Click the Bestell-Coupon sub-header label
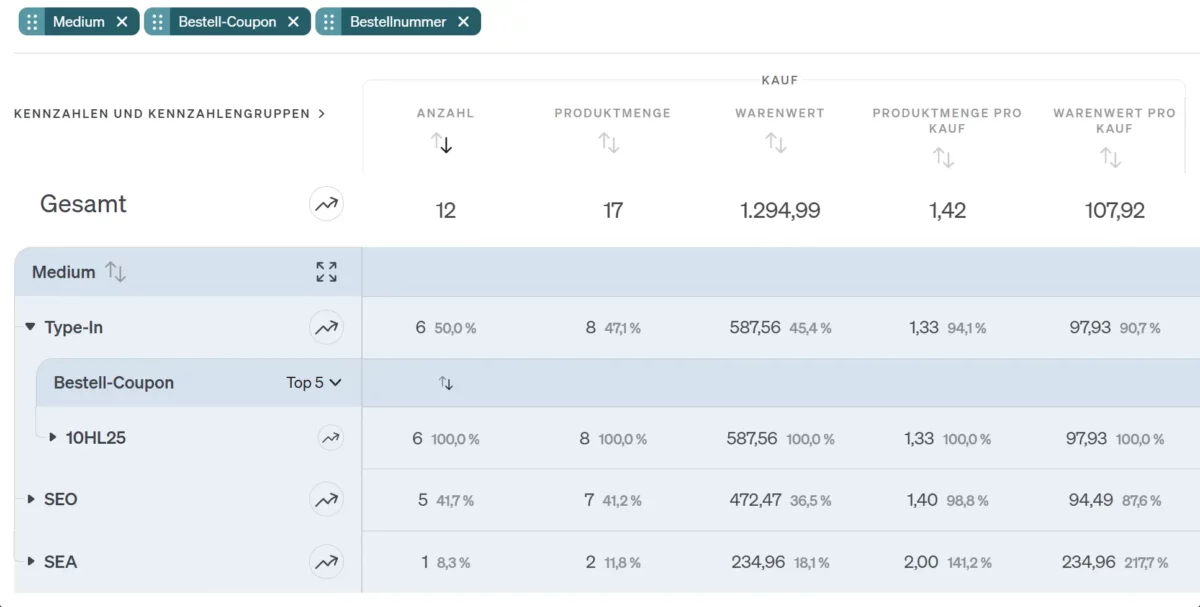This screenshot has height=607, width=1200. pyautogui.click(x=114, y=383)
